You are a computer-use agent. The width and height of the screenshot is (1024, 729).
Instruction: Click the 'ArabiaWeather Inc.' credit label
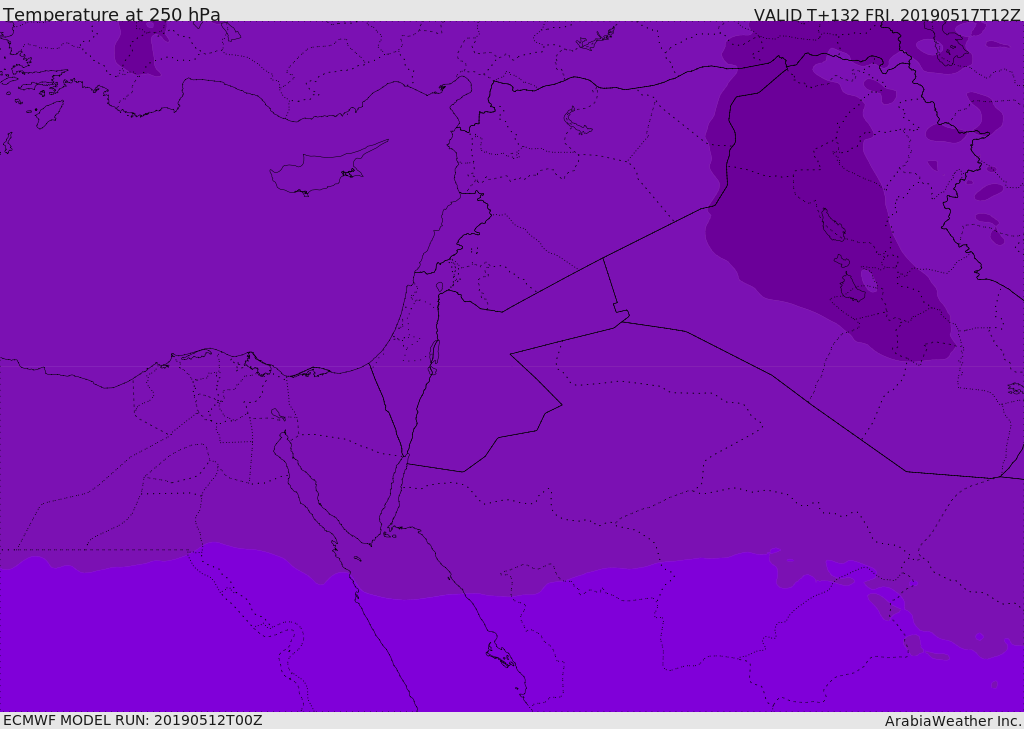point(953,721)
